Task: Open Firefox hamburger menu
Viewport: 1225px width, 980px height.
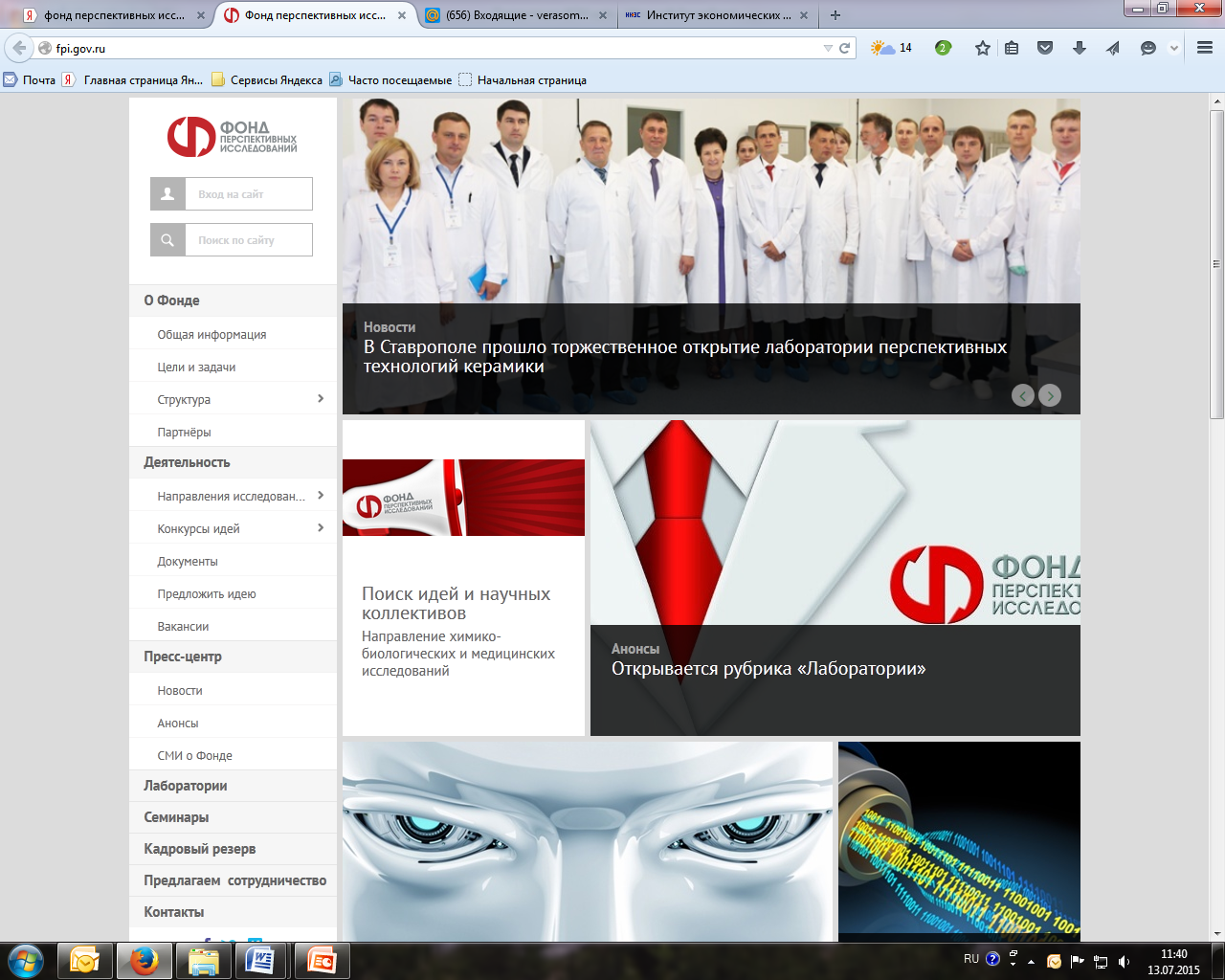Action: click(x=1205, y=48)
